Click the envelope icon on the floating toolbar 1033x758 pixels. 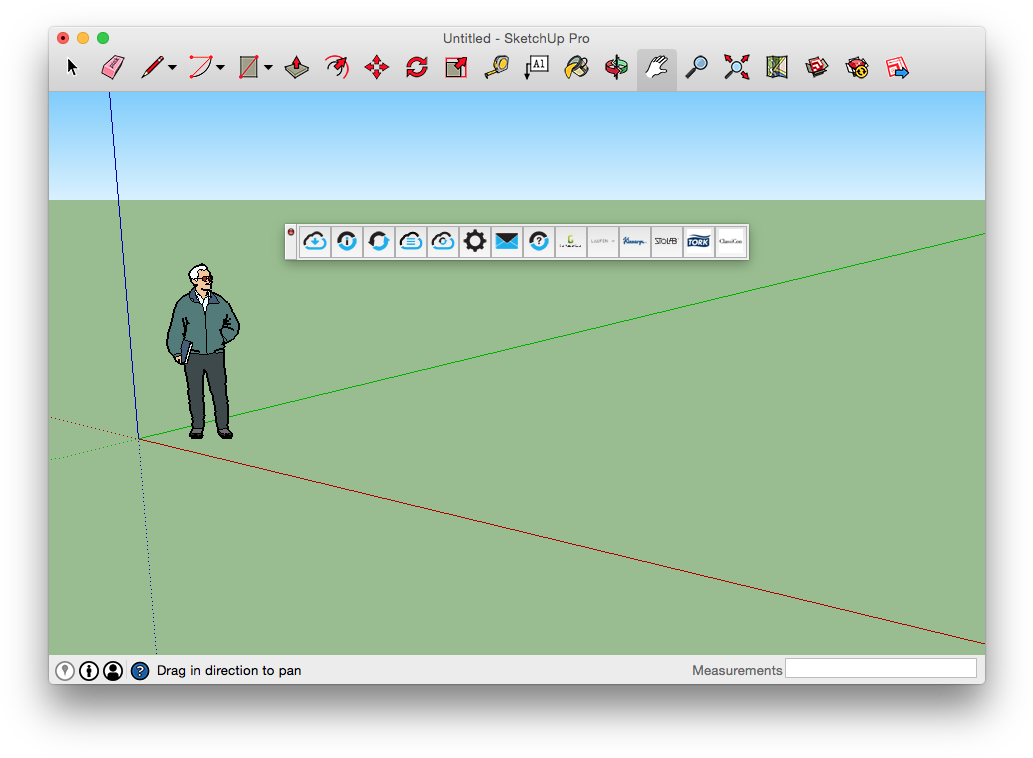click(x=506, y=241)
